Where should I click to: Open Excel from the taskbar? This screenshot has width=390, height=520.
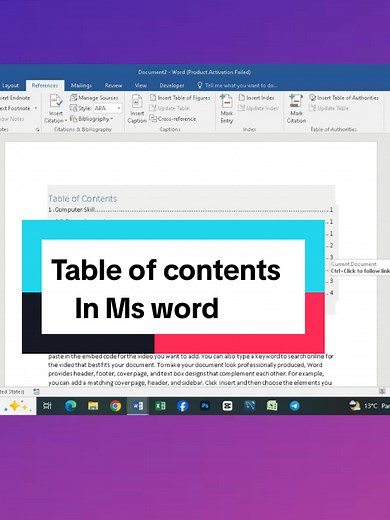(160, 406)
